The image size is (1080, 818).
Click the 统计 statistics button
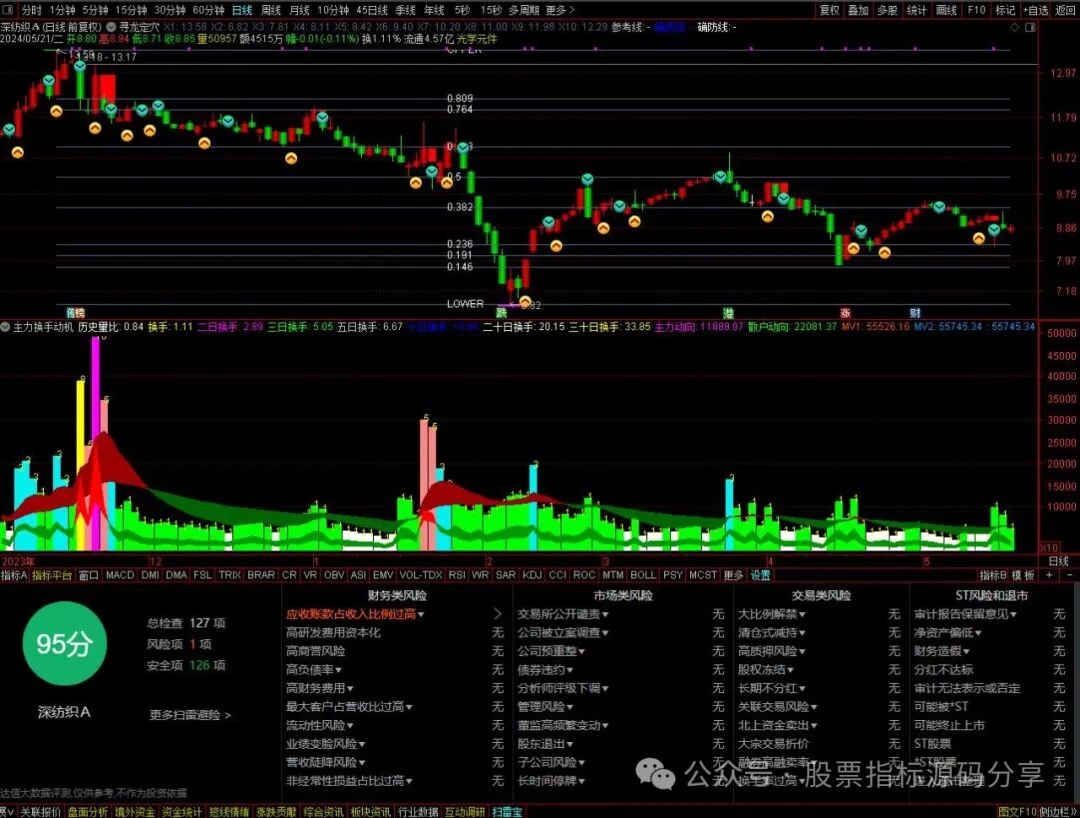917,10
